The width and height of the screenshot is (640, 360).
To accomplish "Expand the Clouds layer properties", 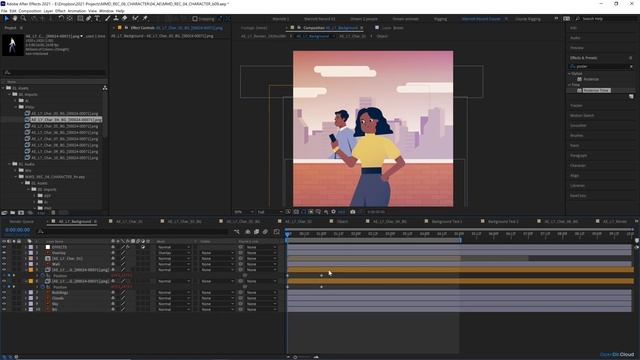I will click(26, 298).
